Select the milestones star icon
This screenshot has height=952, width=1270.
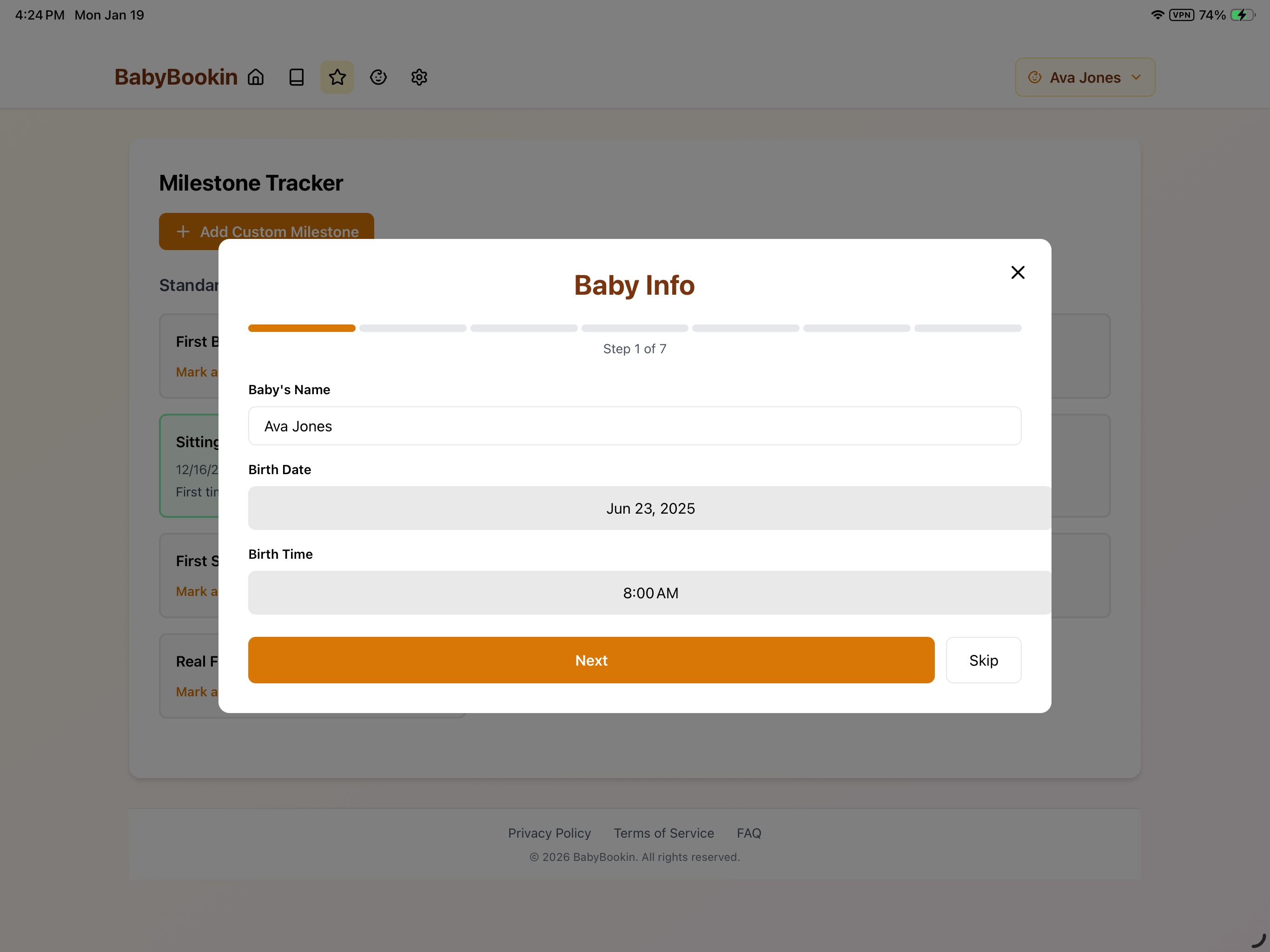pos(337,77)
